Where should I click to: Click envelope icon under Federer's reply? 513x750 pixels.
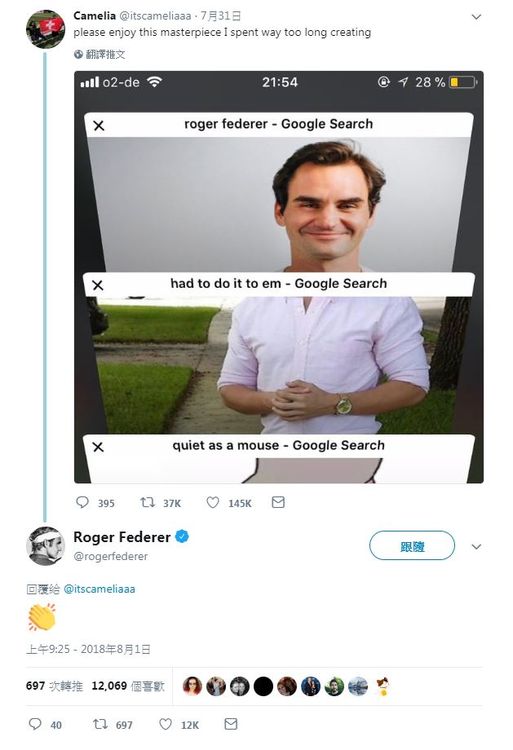point(231,724)
